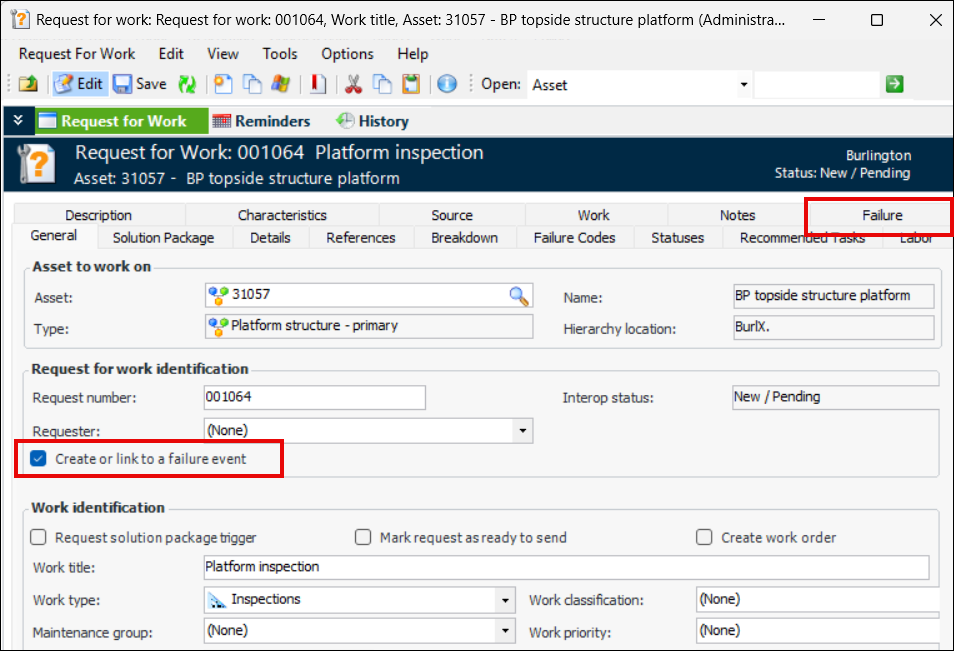The width and height of the screenshot is (954, 651).
Task: Uncheck Create or link to a failure event
Action: pyautogui.click(x=39, y=459)
